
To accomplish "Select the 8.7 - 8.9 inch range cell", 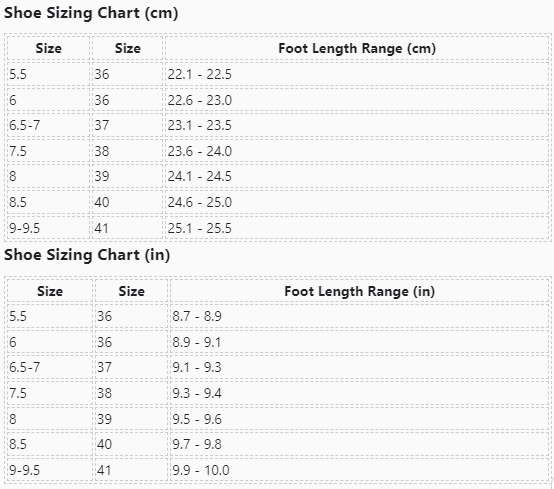I will 359,316.
